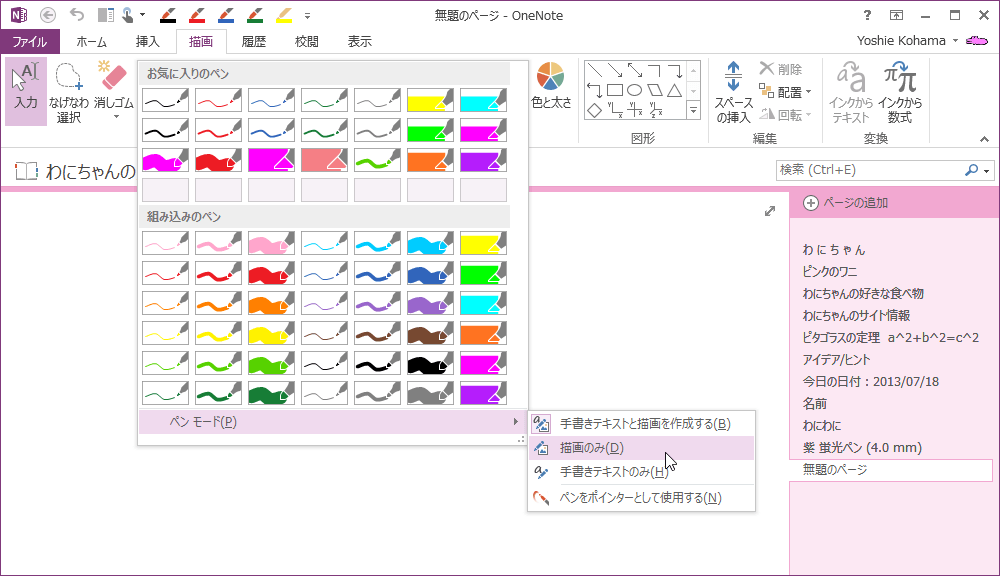Pick yellow highlighter in favorite pens first row
1000x576 pixels.
(430, 100)
